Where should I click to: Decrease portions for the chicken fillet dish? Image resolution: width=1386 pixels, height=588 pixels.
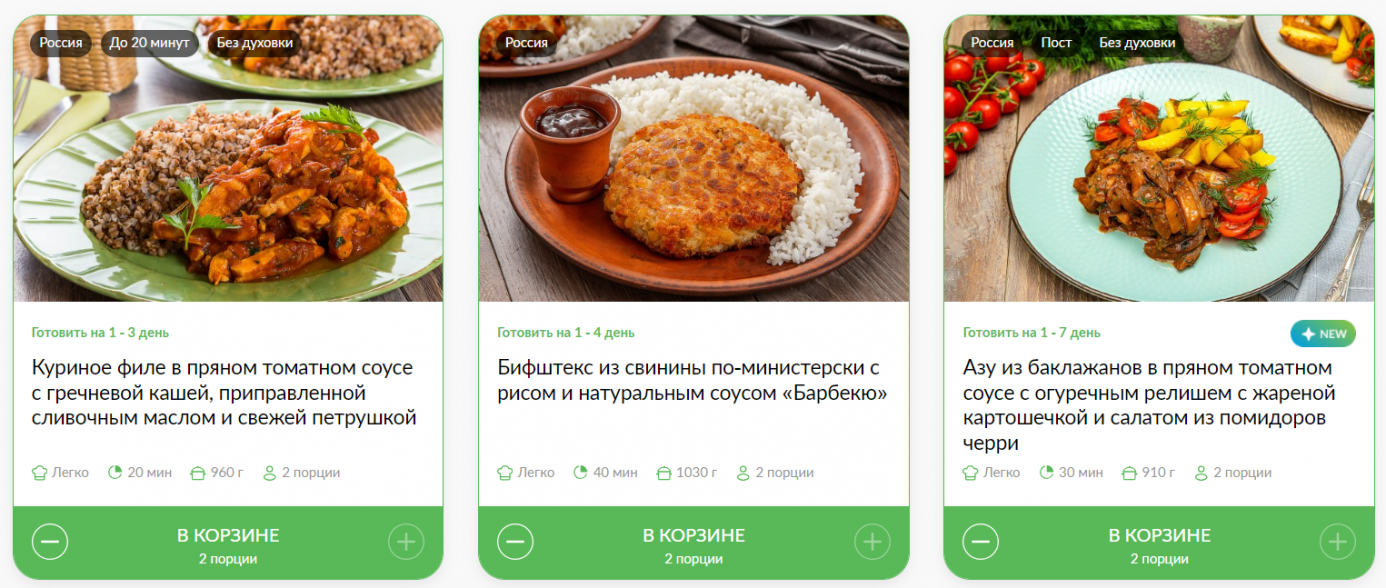point(50,542)
